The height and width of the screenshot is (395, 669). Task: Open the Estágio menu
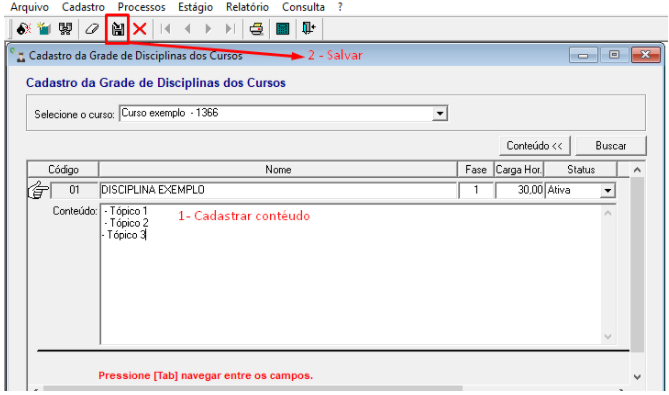click(195, 7)
